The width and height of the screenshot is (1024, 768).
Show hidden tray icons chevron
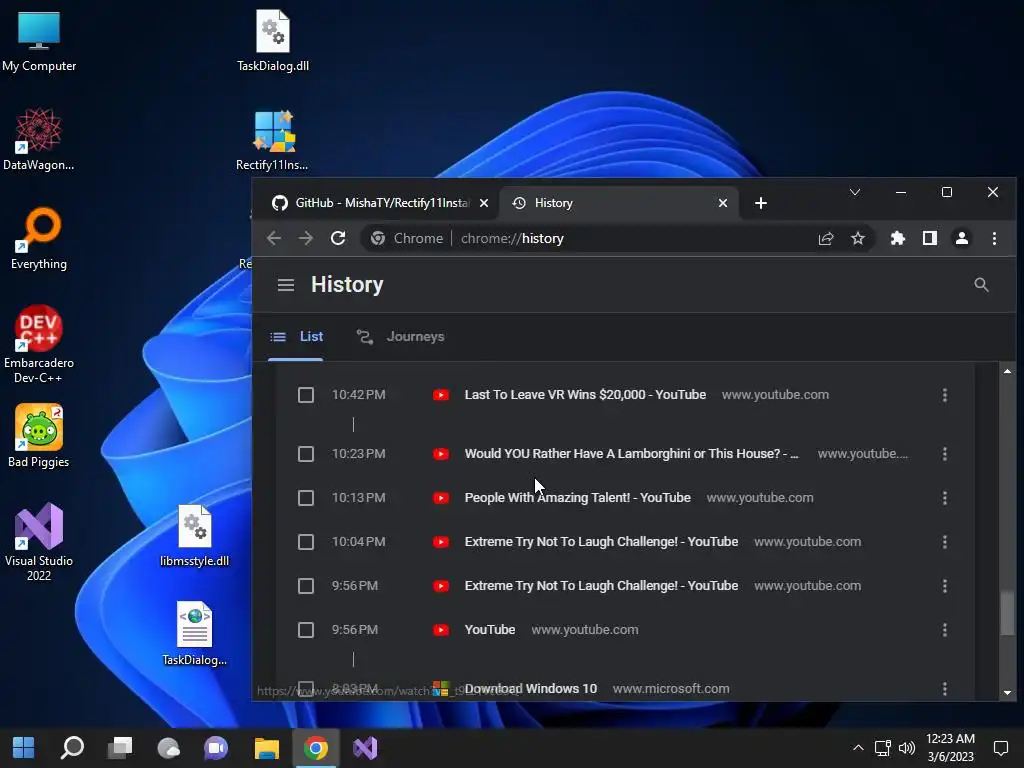click(858, 748)
